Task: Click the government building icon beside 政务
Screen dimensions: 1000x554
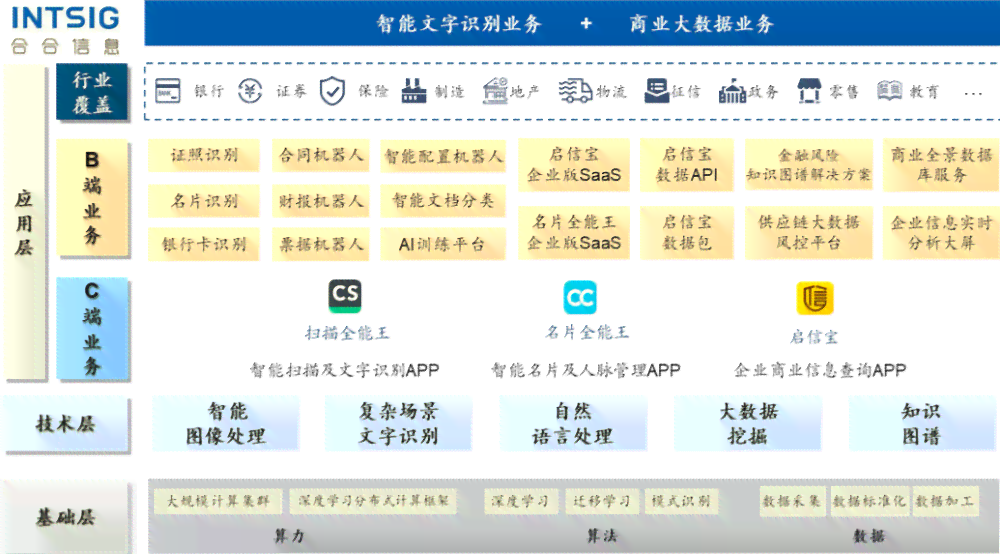Action: click(732, 91)
